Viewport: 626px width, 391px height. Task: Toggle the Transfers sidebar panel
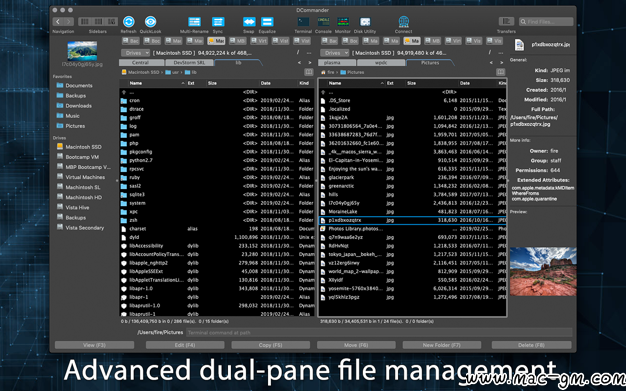[x=506, y=21]
